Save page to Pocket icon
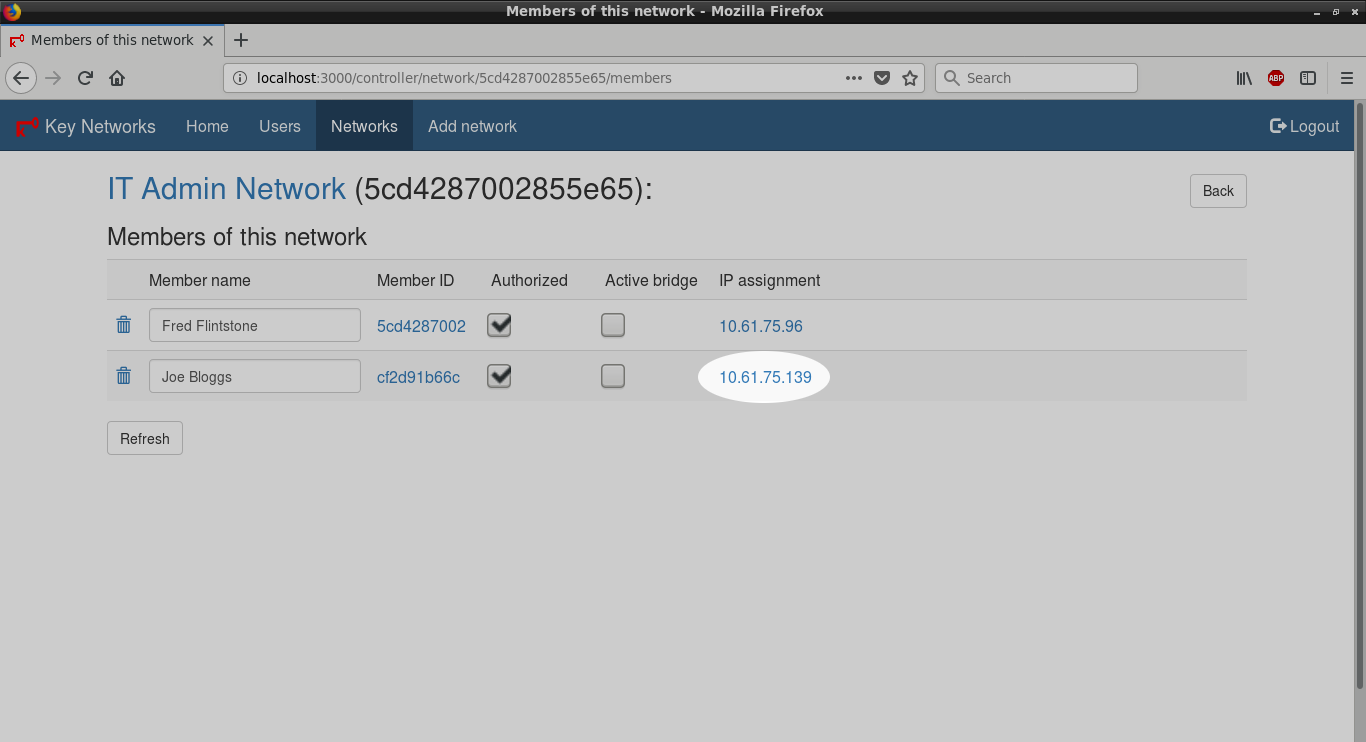The image size is (1366, 742). tap(882, 78)
